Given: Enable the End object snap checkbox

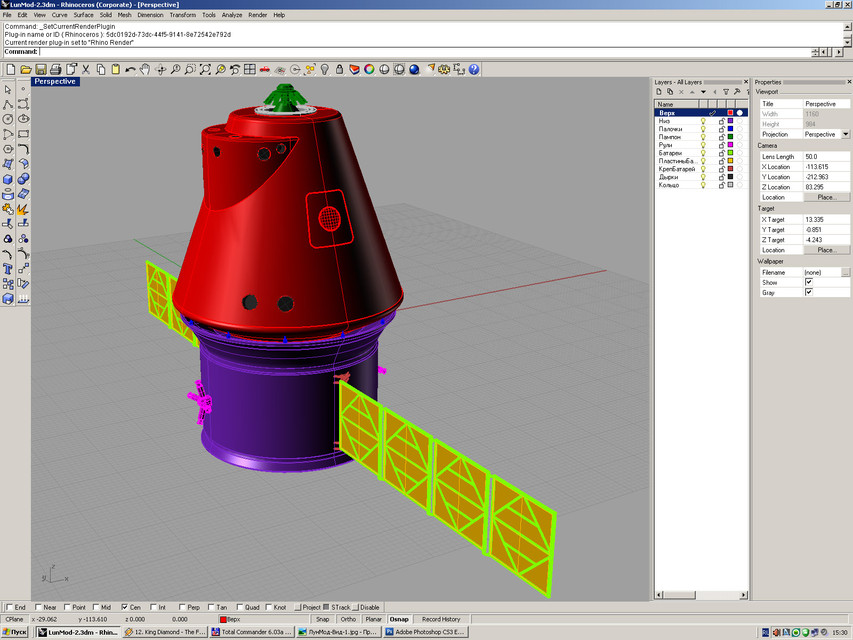Looking at the screenshot, I should (x=9, y=607).
